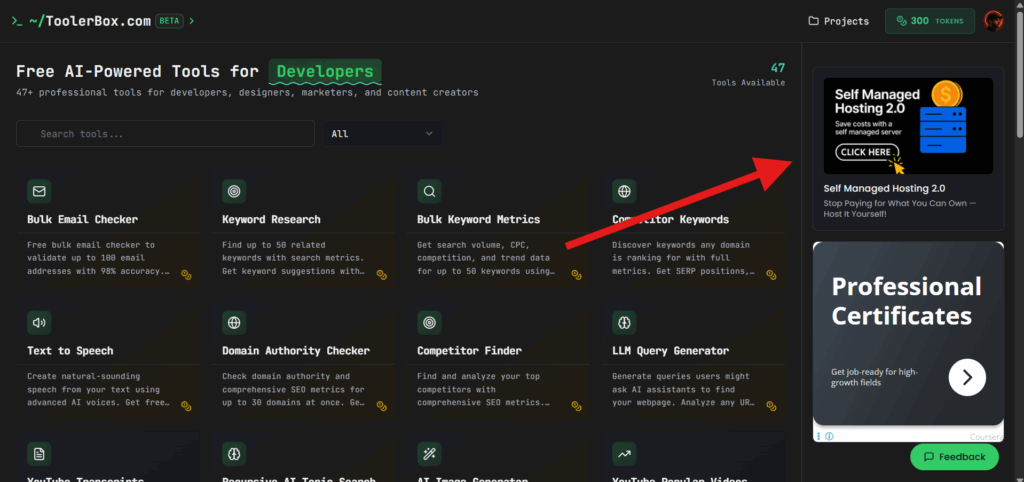The image size is (1024, 482).
Task: Click the Bulk Email Checker envelope icon
Action: coord(39,191)
